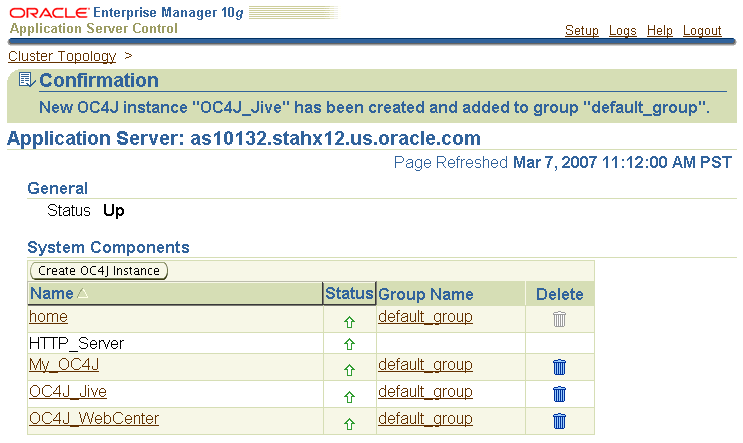Sort table by Status column header
The image size is (743, 443).
coord(349,293)
